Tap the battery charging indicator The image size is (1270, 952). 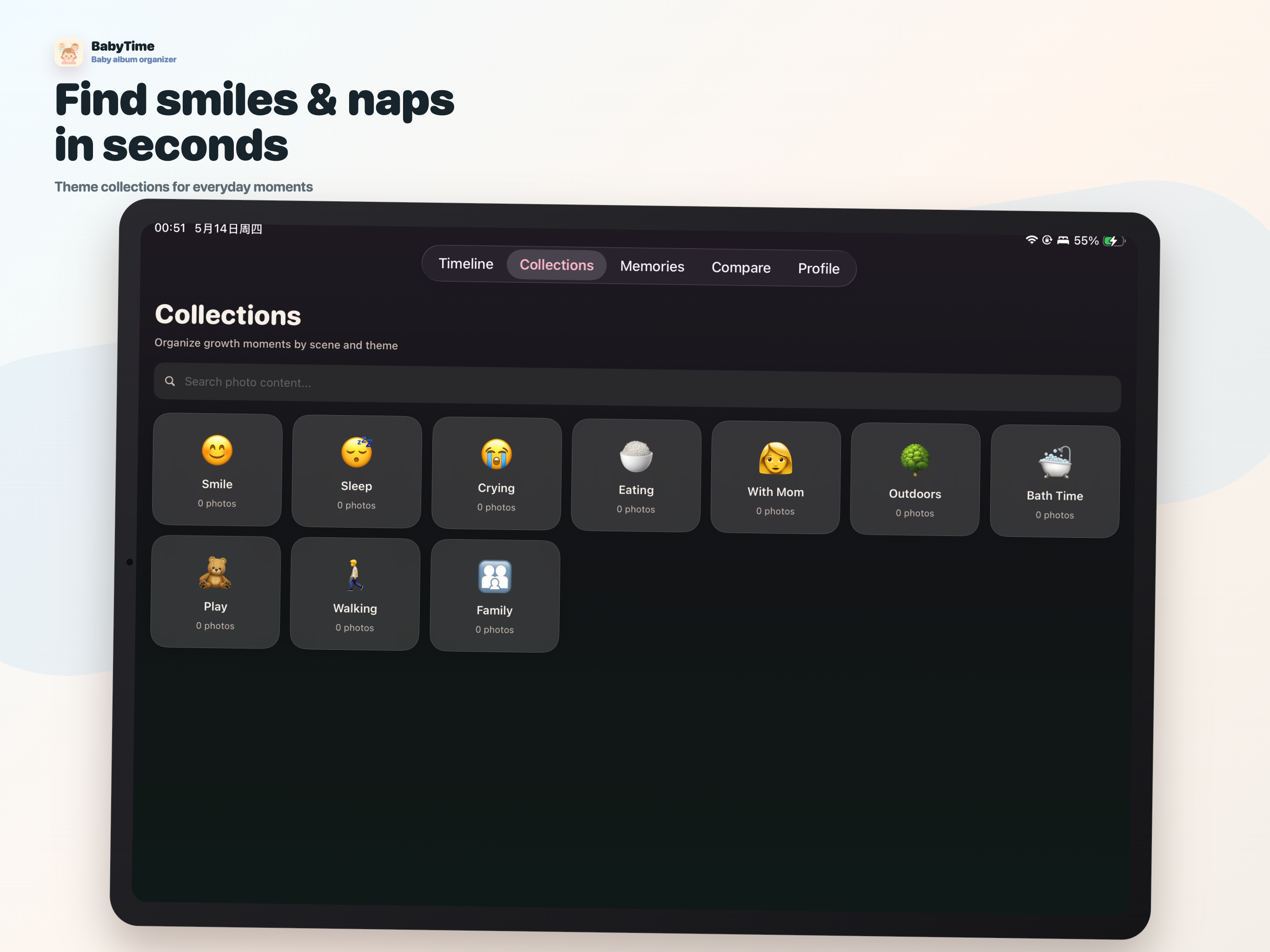click(1114, 241)
